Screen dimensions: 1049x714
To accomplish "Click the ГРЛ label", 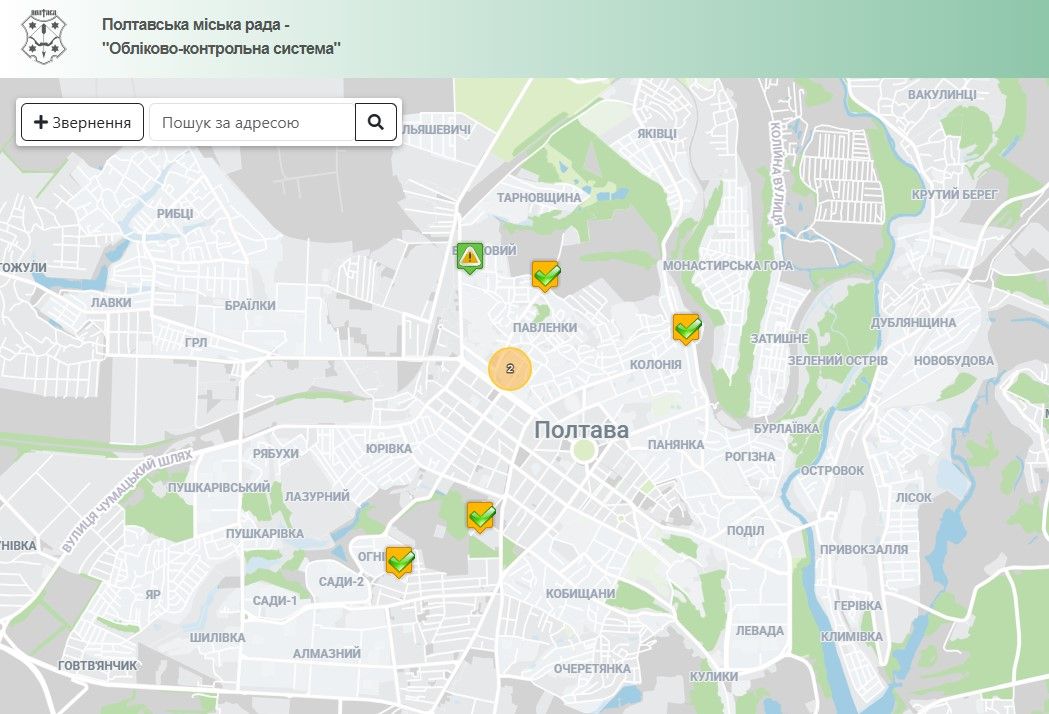I will 196,343.
